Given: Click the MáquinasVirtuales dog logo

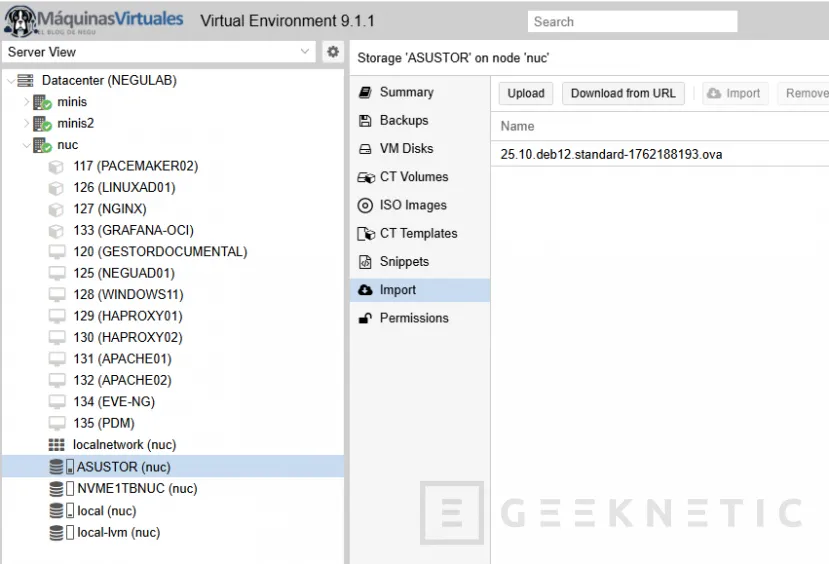Looking at the screenshot, I should pyautogui.click(x=20, y=21).
